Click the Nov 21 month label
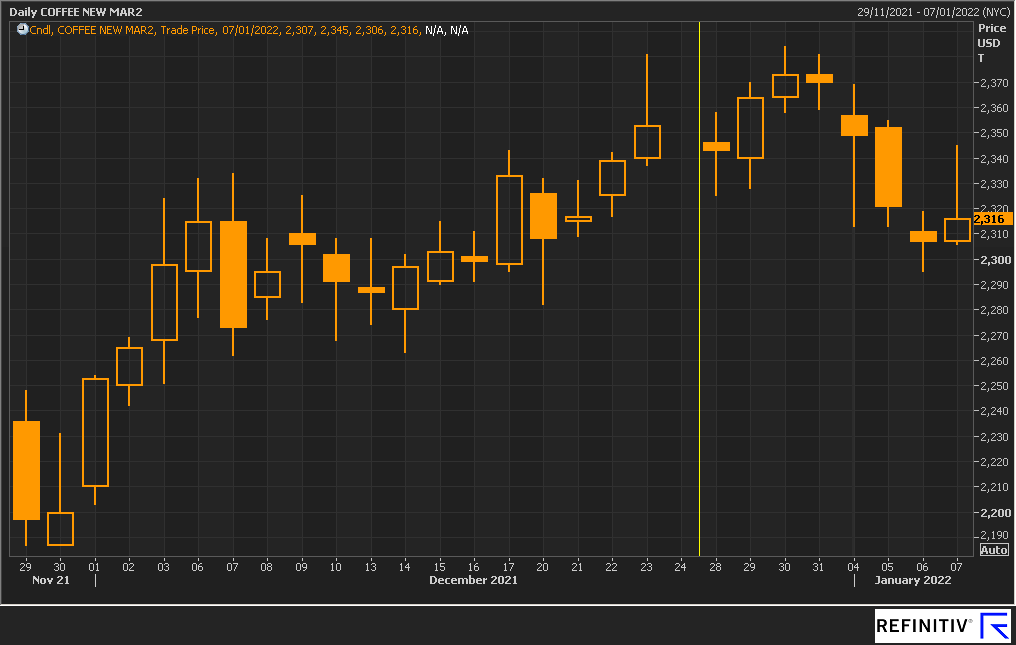The image size is (1016, 645). click(x=51, y=580)
